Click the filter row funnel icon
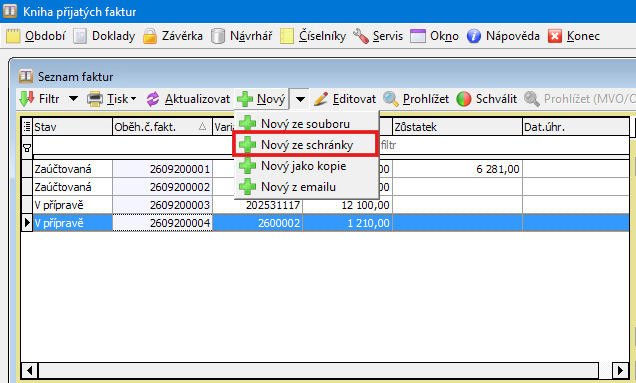 (x=27, y=148)
